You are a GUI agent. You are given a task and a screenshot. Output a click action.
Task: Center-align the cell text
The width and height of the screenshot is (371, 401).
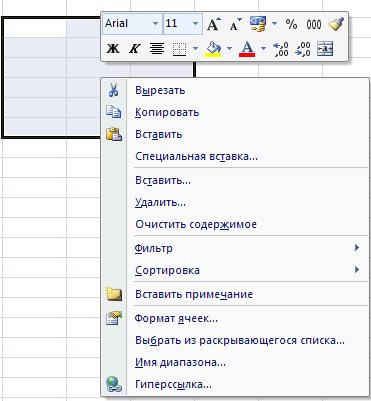click(x=157, y=49)
